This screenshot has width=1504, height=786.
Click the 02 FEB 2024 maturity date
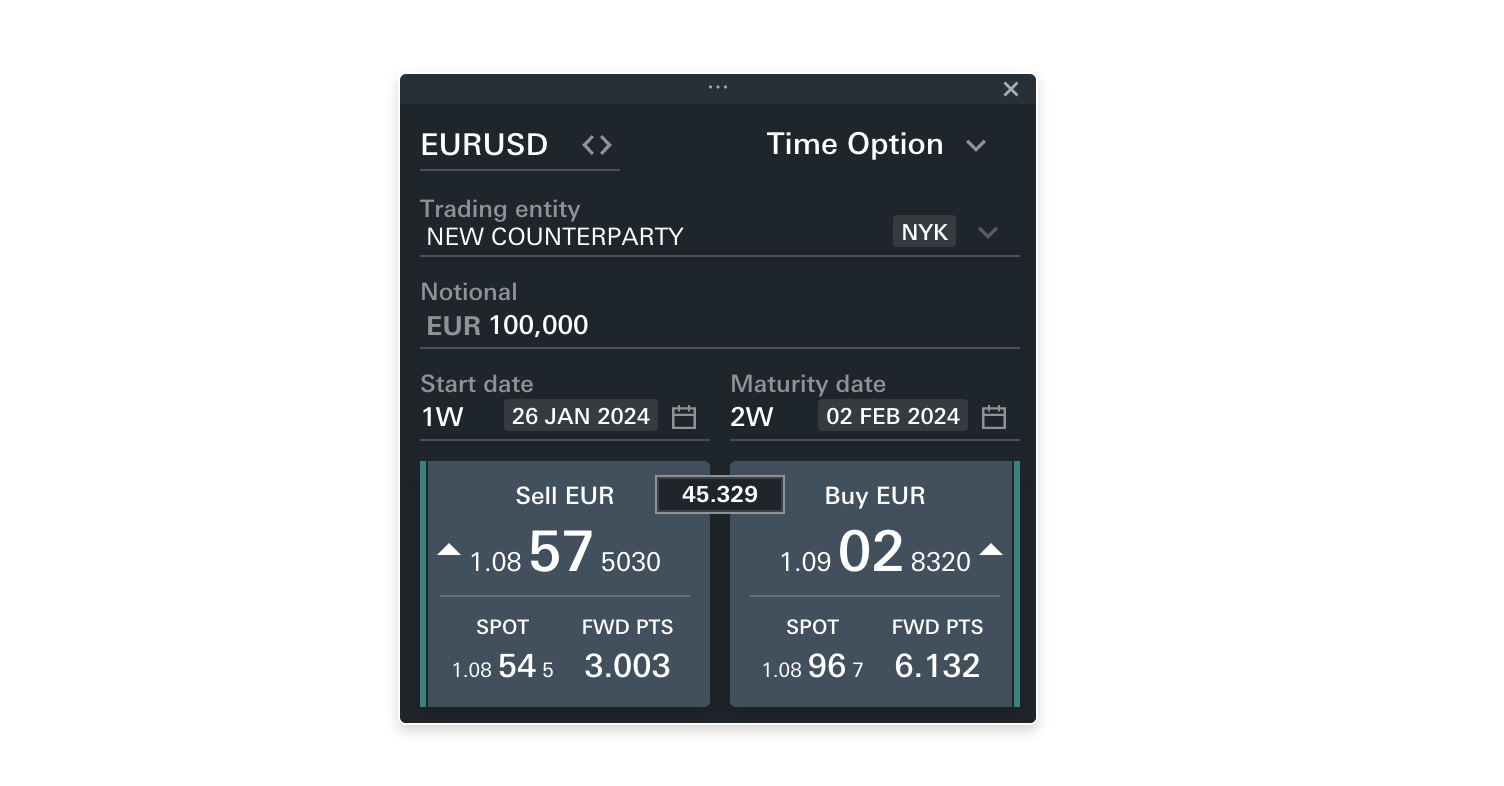[x=892, y=416]
